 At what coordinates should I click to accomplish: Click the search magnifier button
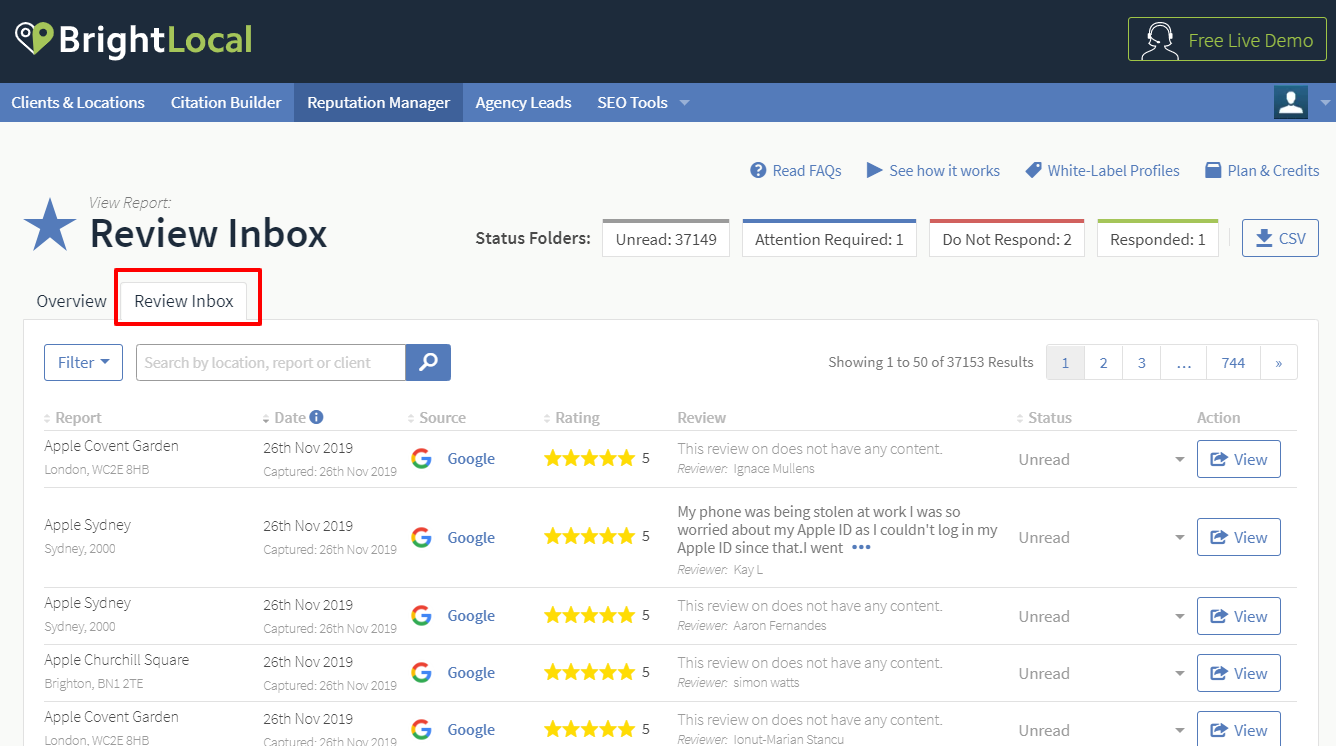point(428,362)
